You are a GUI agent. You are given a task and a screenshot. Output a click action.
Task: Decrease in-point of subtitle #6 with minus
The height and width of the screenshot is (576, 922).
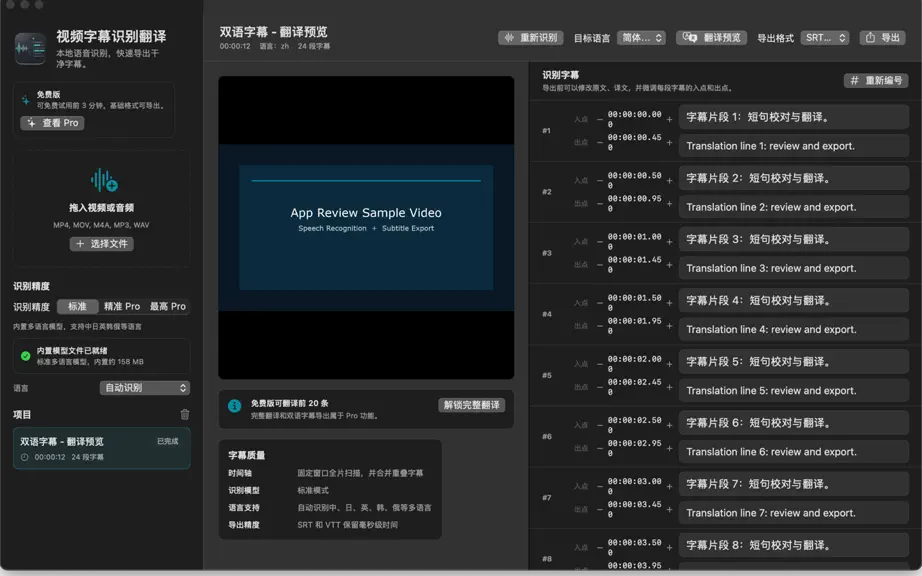click(x=600, y=425)
